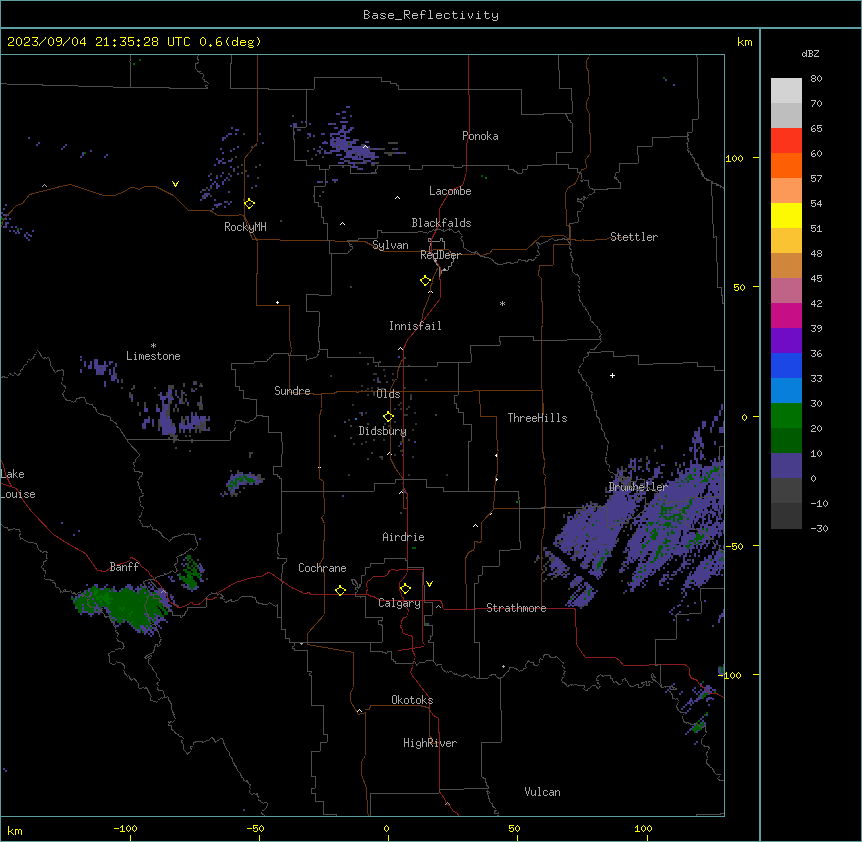
Task: Select the light gray 65-70 dBZ swatch
Action: (786, 115)
